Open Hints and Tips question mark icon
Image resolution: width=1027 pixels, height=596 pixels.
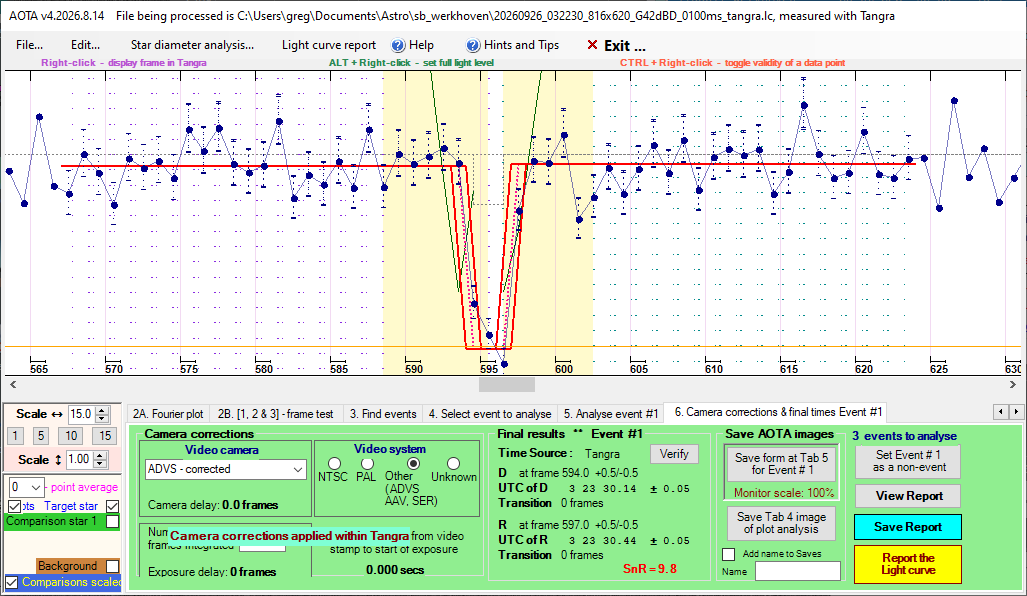point(473,45)
